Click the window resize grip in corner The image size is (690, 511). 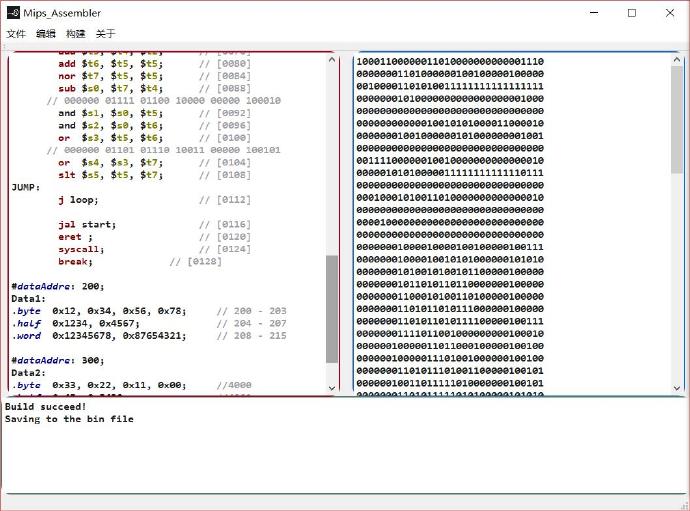(685, 506)
